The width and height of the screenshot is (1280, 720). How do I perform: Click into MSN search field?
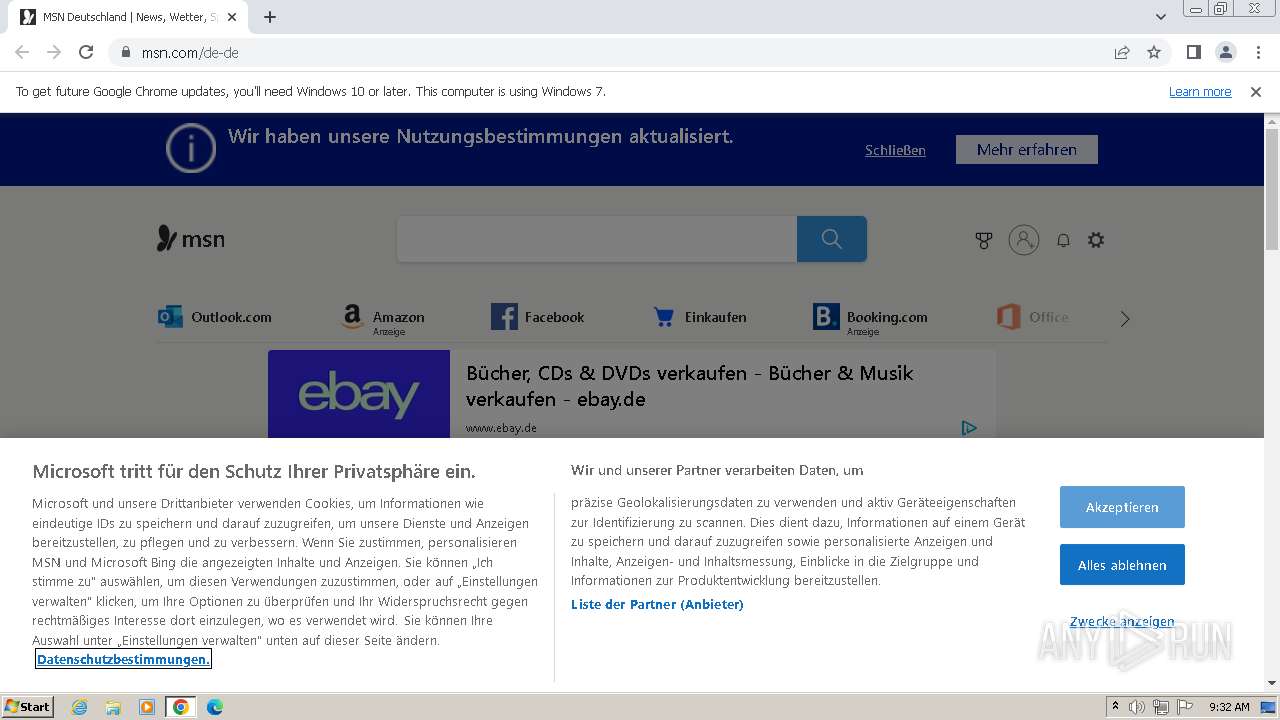point(597,239)
